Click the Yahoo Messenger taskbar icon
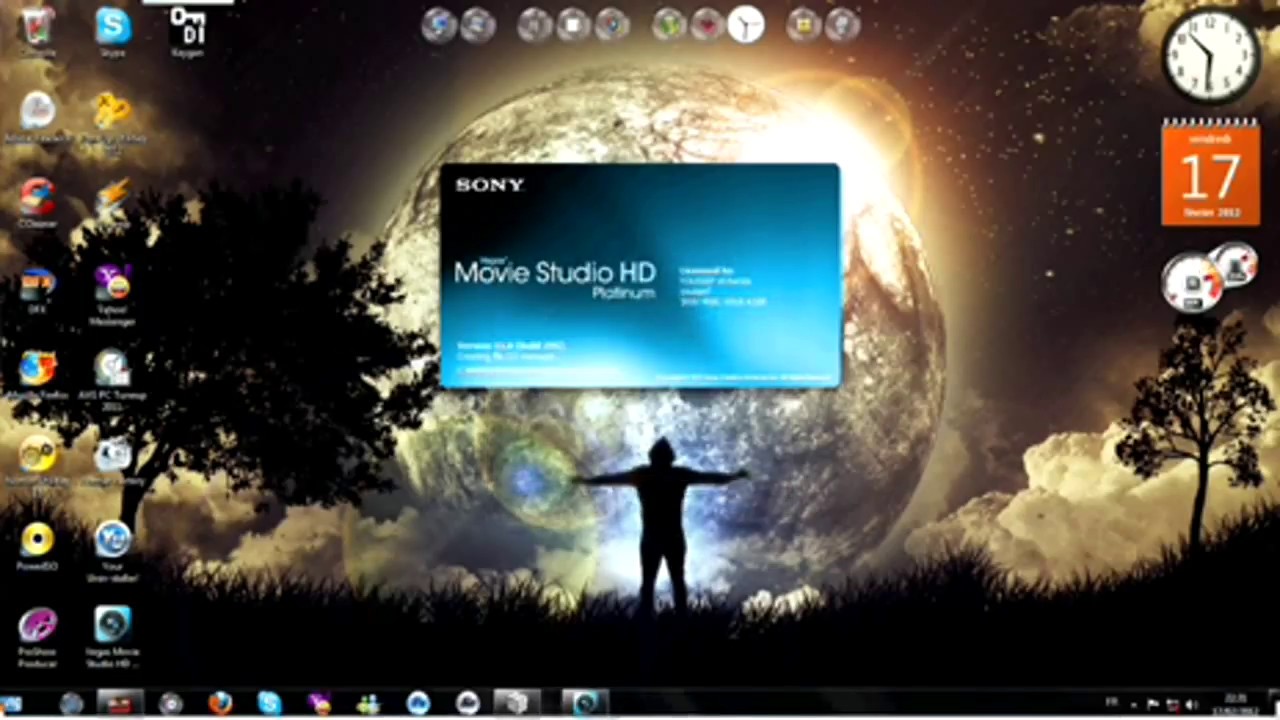The width and height of the screenshot is (1280, 720). 319,704
